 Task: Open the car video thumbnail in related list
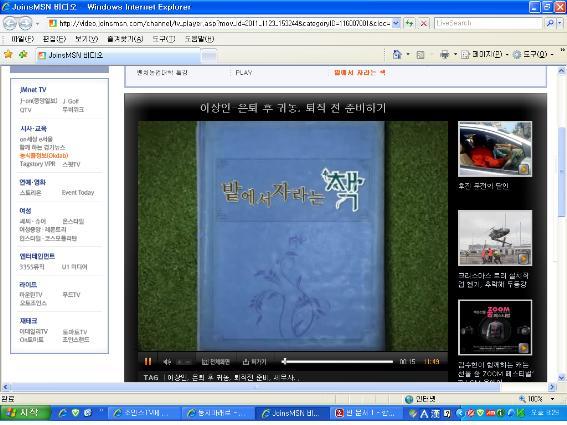(x=495, y=149)
